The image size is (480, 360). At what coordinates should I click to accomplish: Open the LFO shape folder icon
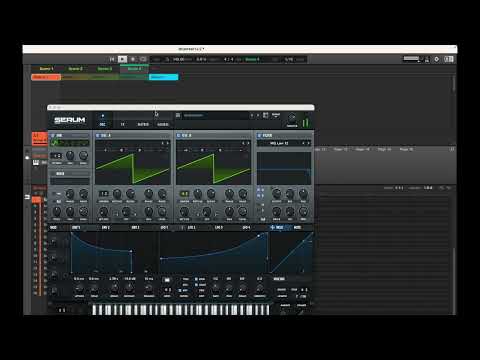tap(167, 280)
